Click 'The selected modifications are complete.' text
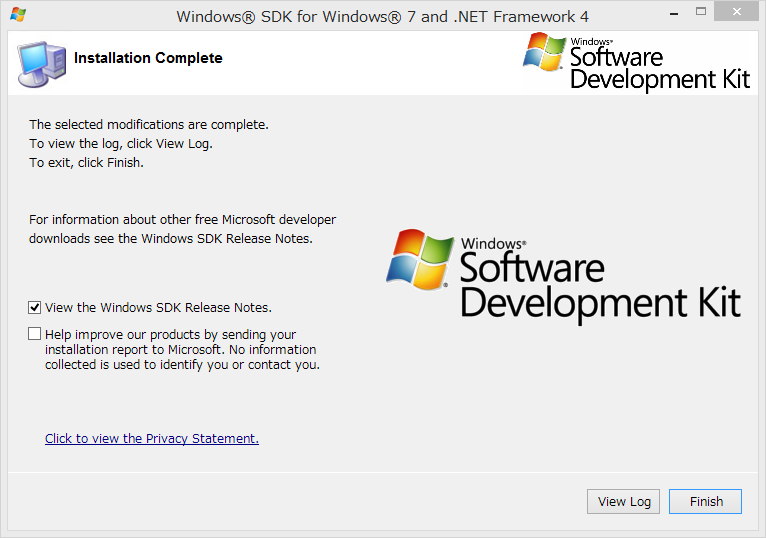Screen dimensions: 766x538 click(x=149, y=125)
